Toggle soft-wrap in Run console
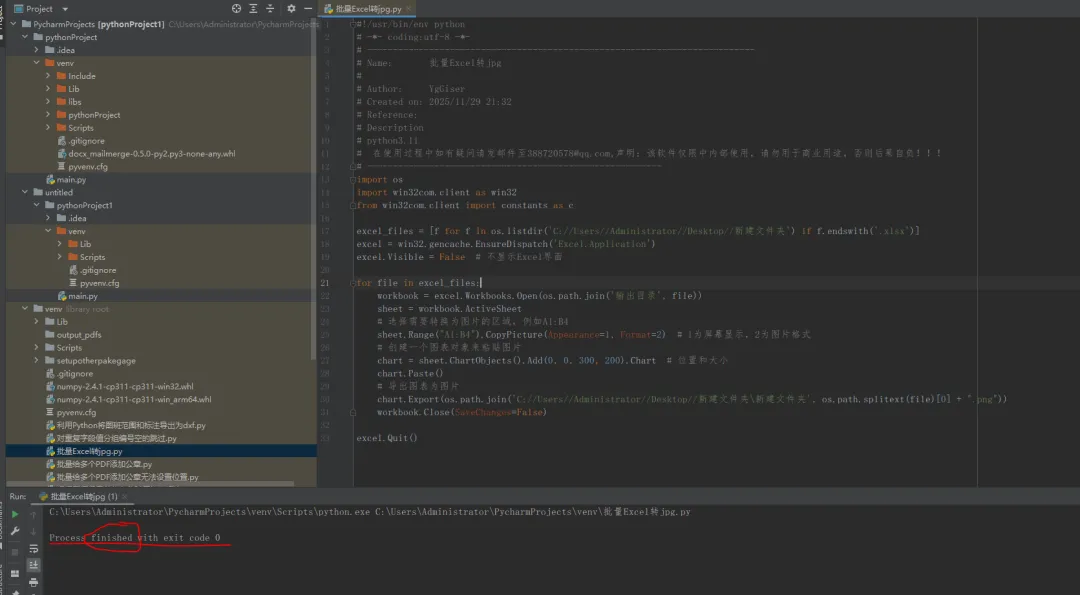This screenshot has height=595, width=1080. [x=34, y=548]
